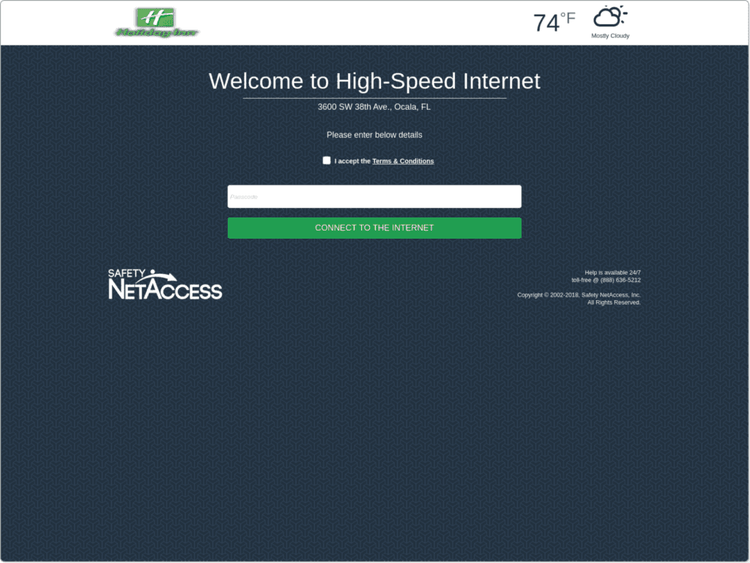Click the All Rights Reserved text
The height and width of the screenshot is (563, 750).
[x=614, y=302]
